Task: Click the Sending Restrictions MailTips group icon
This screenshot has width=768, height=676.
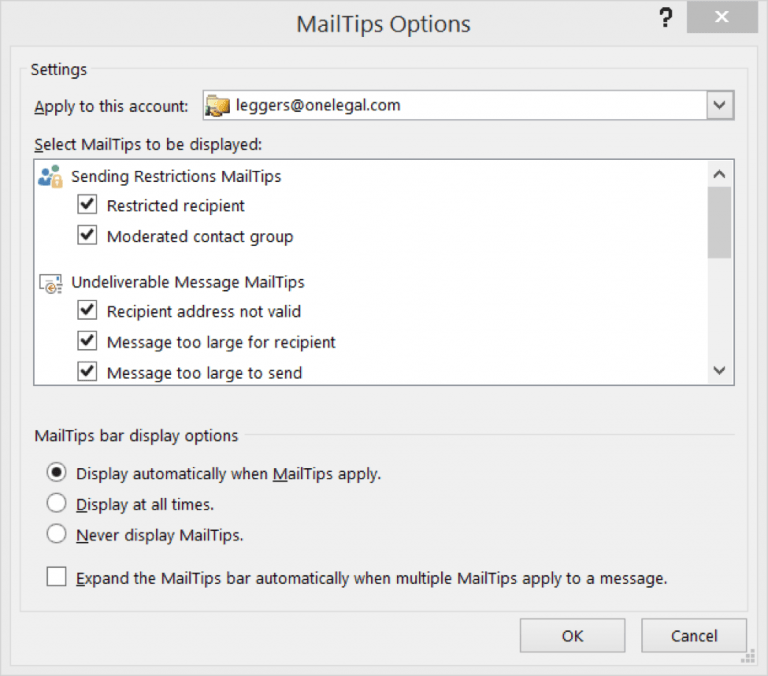Action: coord(50,177)
